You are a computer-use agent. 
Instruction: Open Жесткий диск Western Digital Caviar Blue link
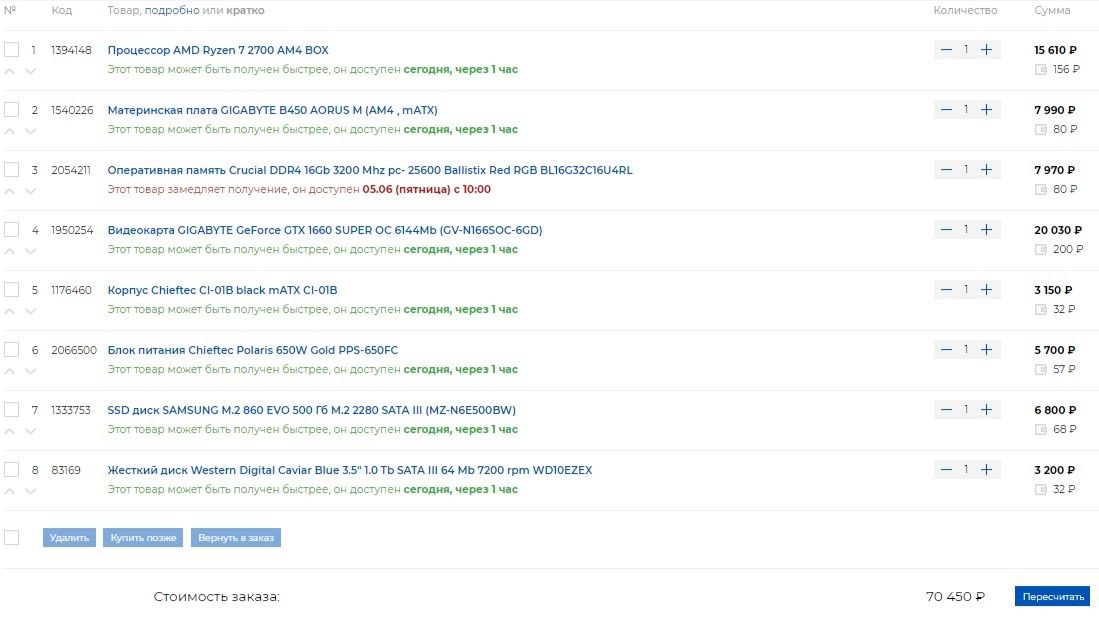pyautogui.click(x=350, y=470)
